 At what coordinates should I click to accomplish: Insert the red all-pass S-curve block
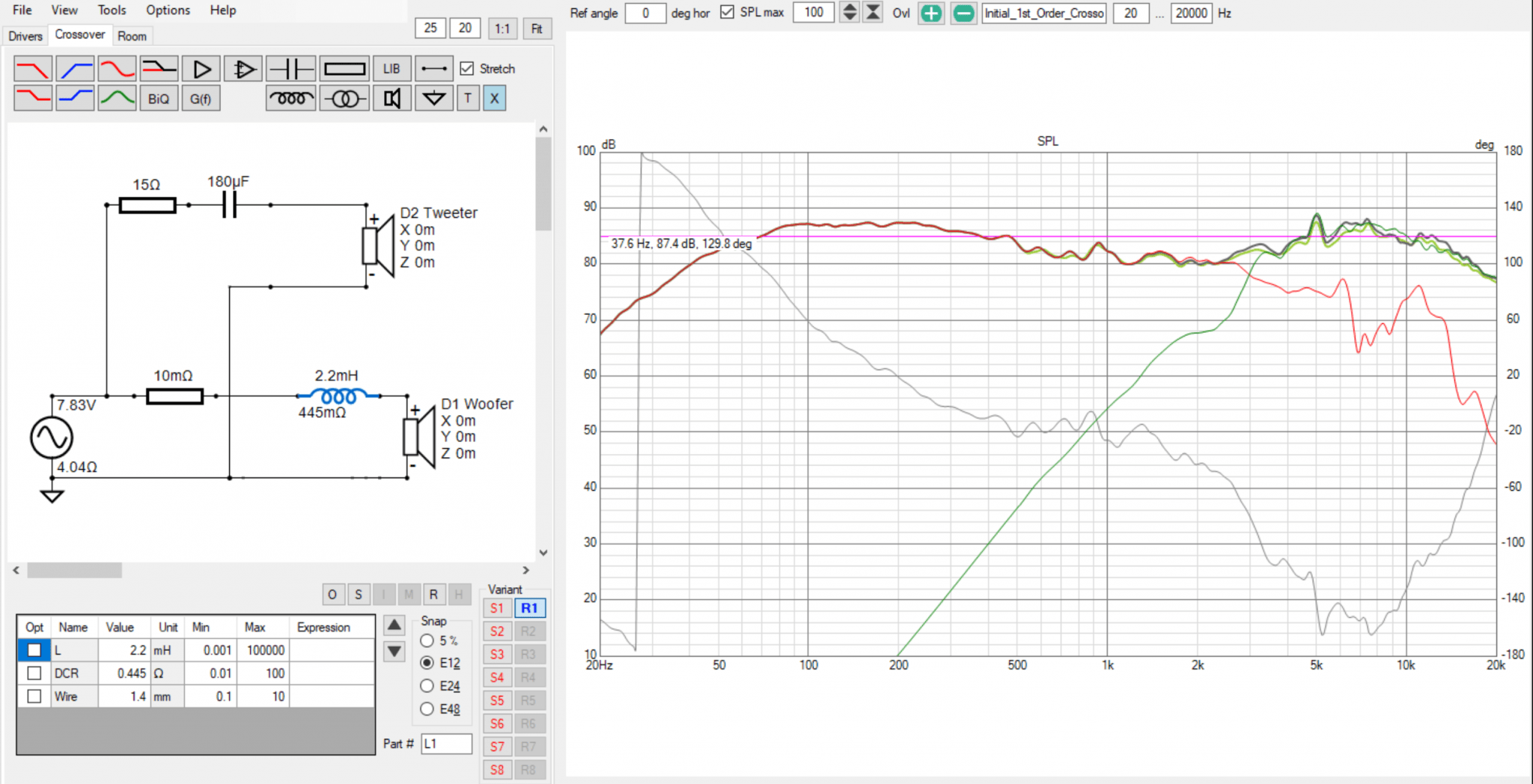[118, 69]
